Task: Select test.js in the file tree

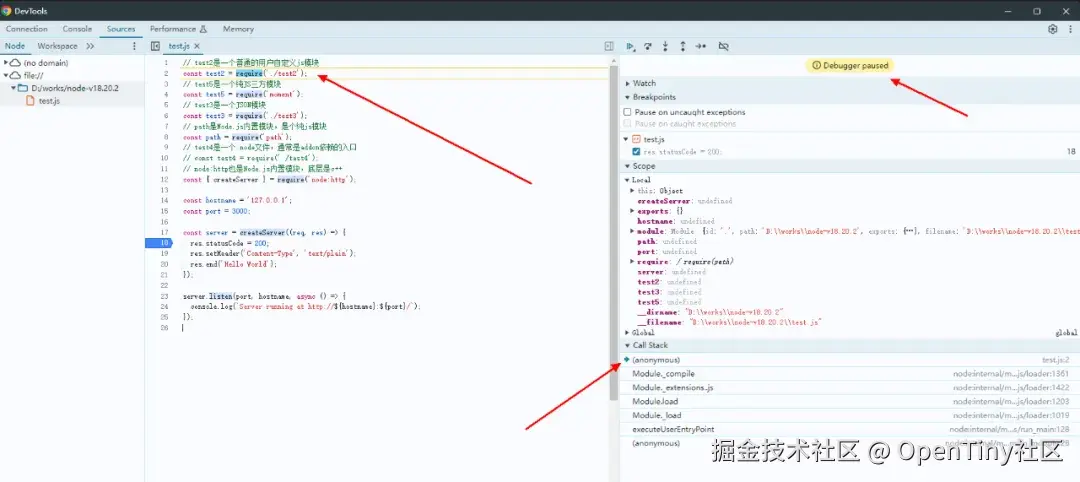Action: (50, 101)
